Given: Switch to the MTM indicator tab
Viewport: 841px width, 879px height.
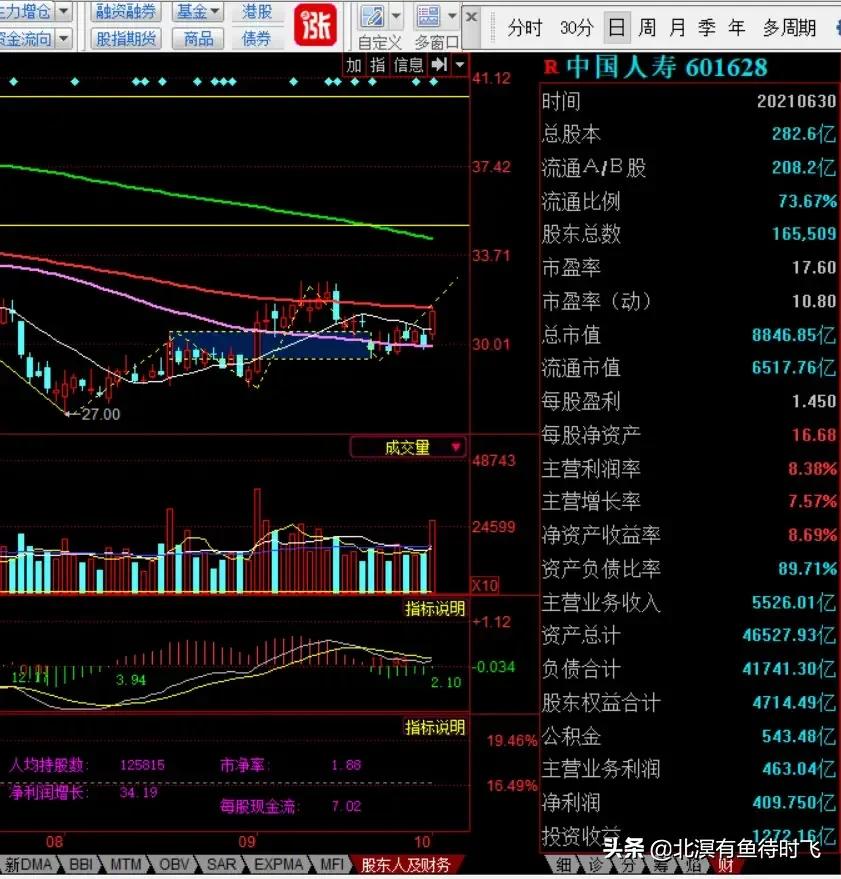Looking at the screenshot, I should pyautogui.click(x=126, y=864).
